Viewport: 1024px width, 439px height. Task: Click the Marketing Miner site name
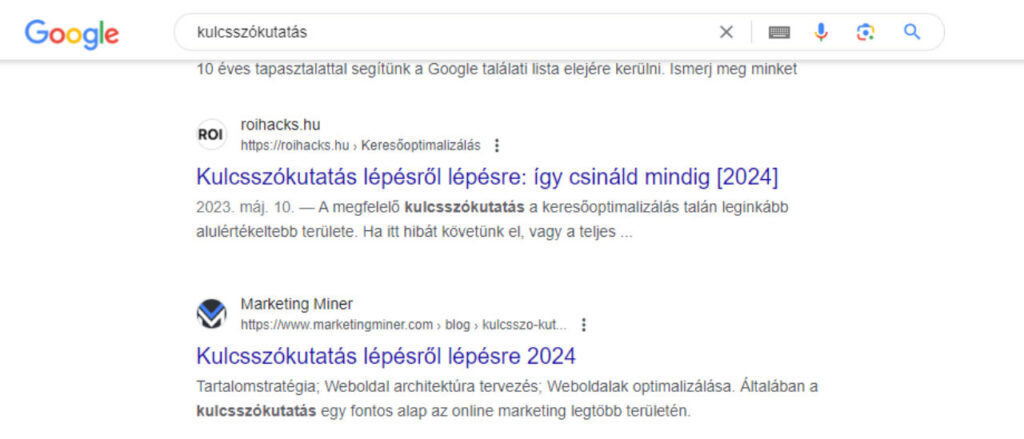tap(296, 304)
